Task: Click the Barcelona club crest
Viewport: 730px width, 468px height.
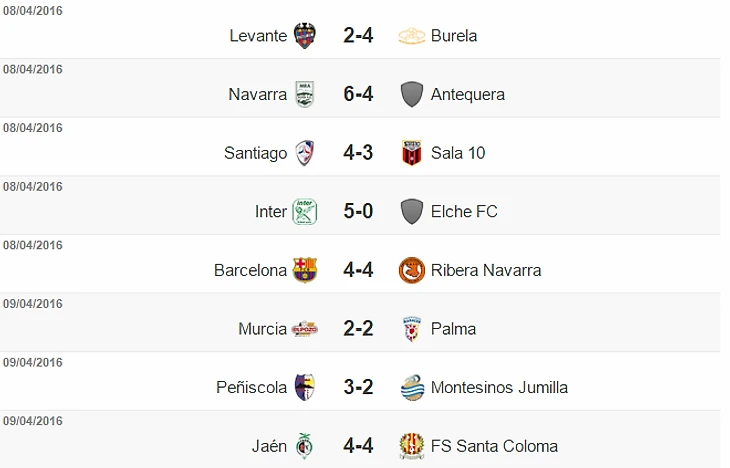Action: (x=305, y=270)
